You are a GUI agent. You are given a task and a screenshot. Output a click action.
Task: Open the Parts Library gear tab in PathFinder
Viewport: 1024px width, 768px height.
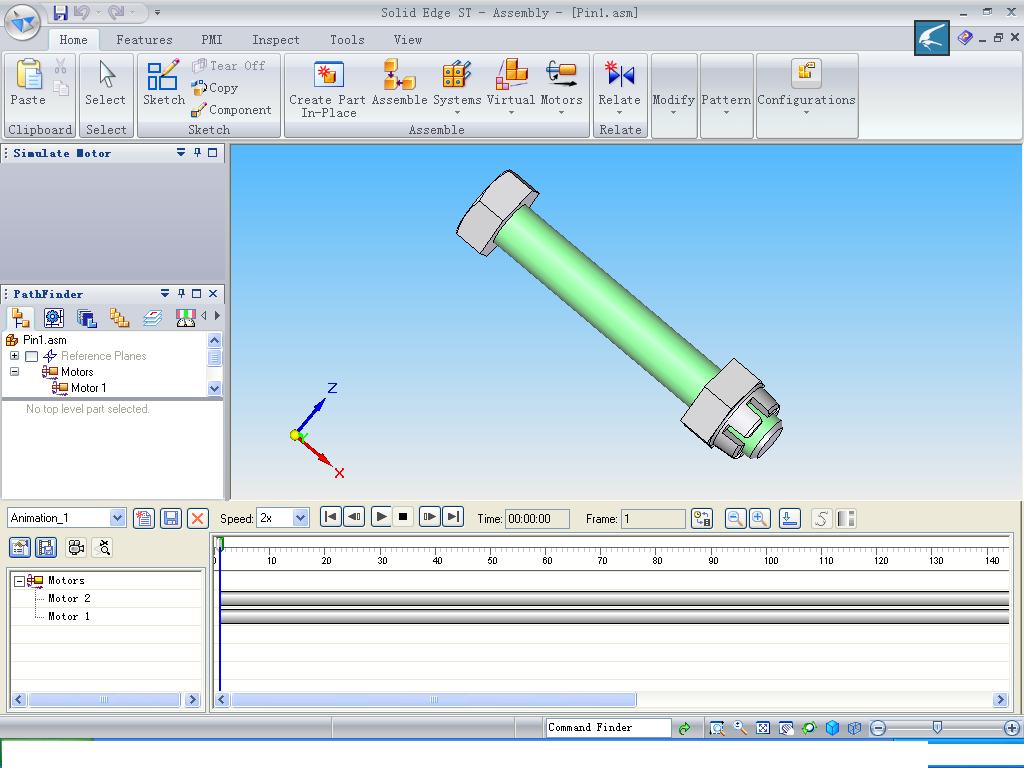54,317
